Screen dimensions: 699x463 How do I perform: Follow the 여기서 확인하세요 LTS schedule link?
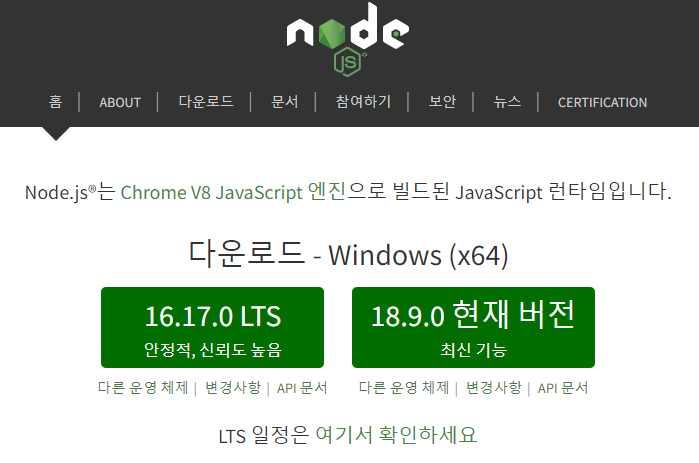[396, 434]
